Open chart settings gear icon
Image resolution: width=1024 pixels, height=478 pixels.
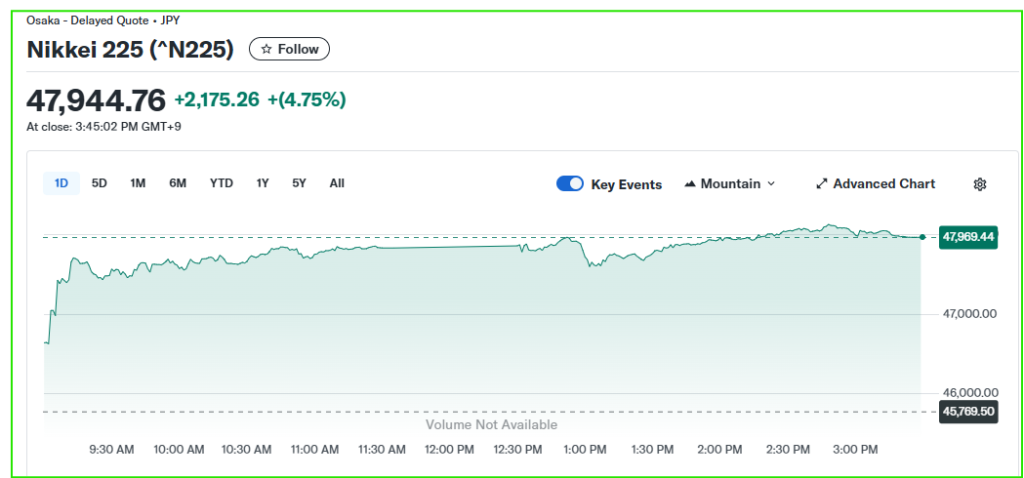(980, 184)
